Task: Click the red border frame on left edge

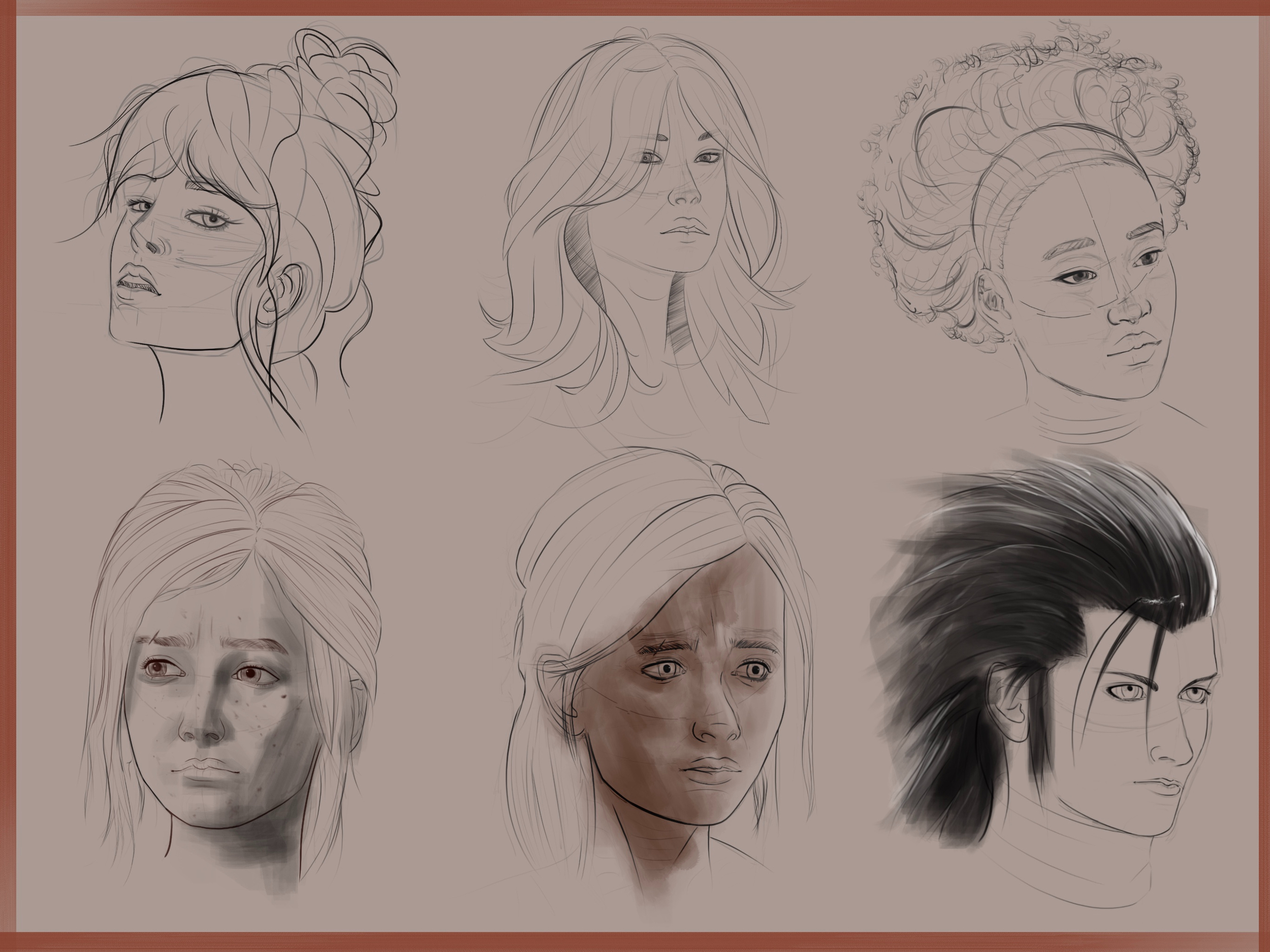Action: (7, 459)
